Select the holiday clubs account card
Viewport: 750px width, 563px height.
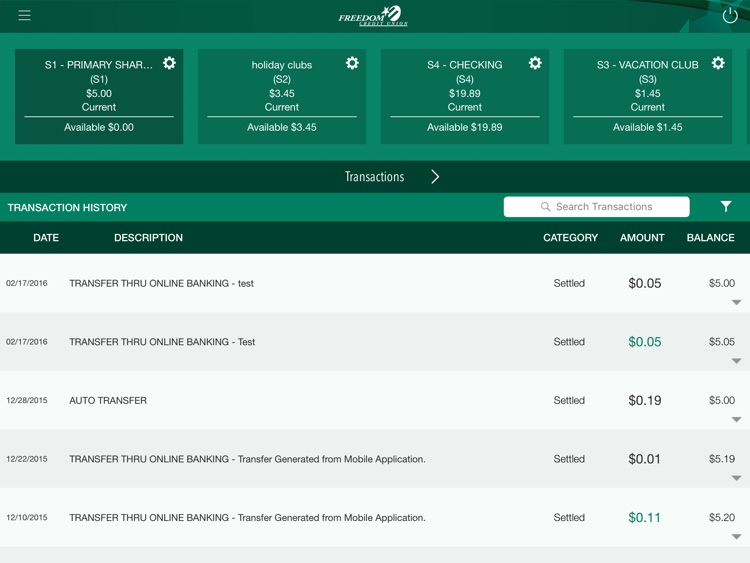tap(282, 96)
